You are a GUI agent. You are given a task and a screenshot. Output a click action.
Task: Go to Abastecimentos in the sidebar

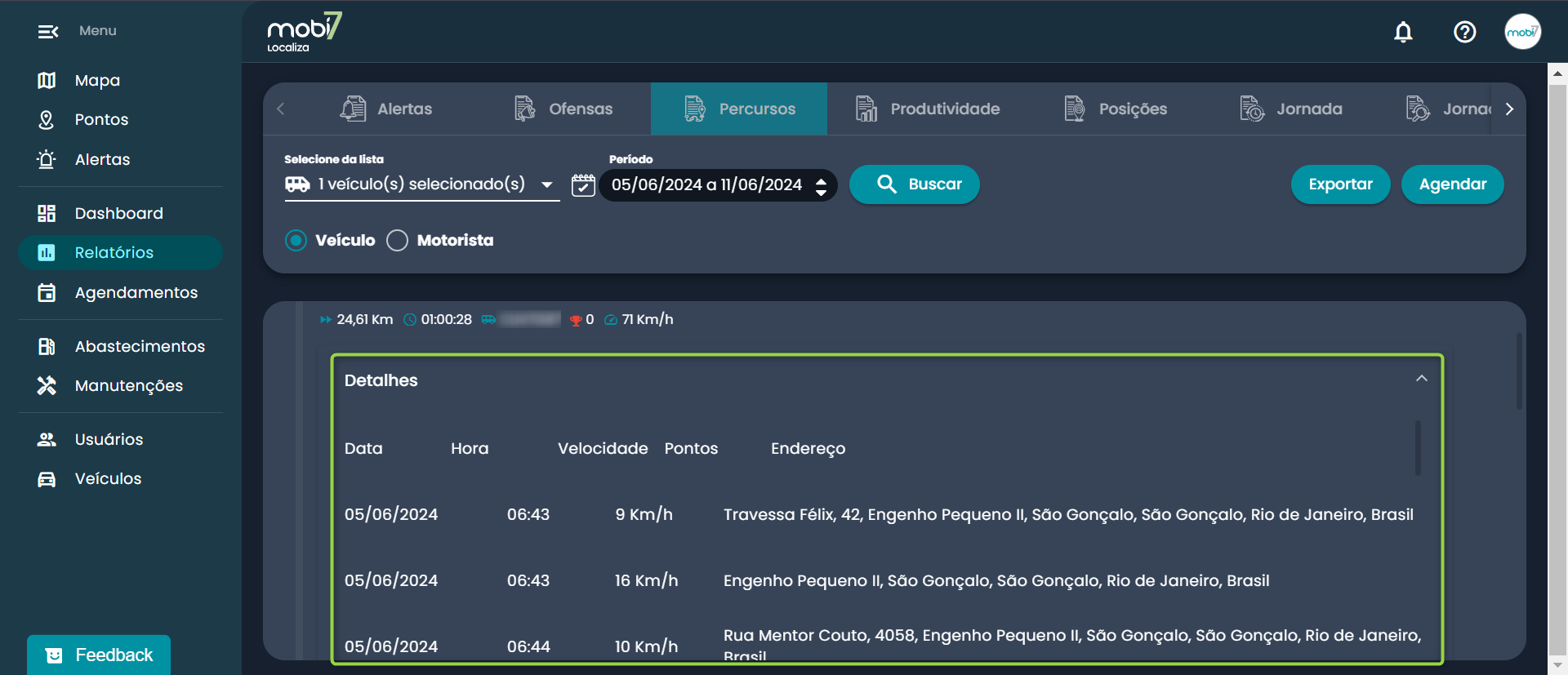click(x=139, y=346)
